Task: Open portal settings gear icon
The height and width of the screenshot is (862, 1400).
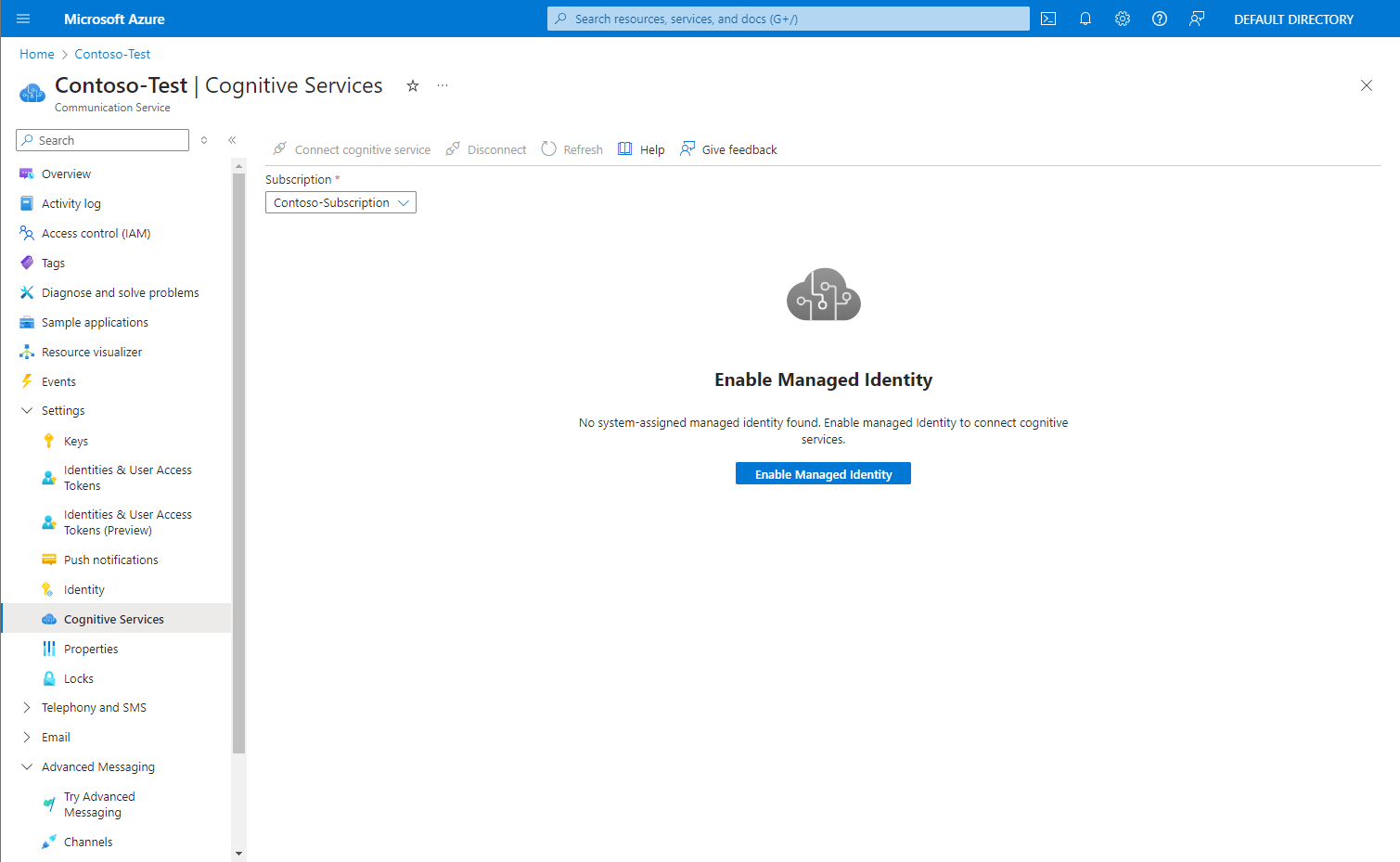Action: [x=1123, y=19]
